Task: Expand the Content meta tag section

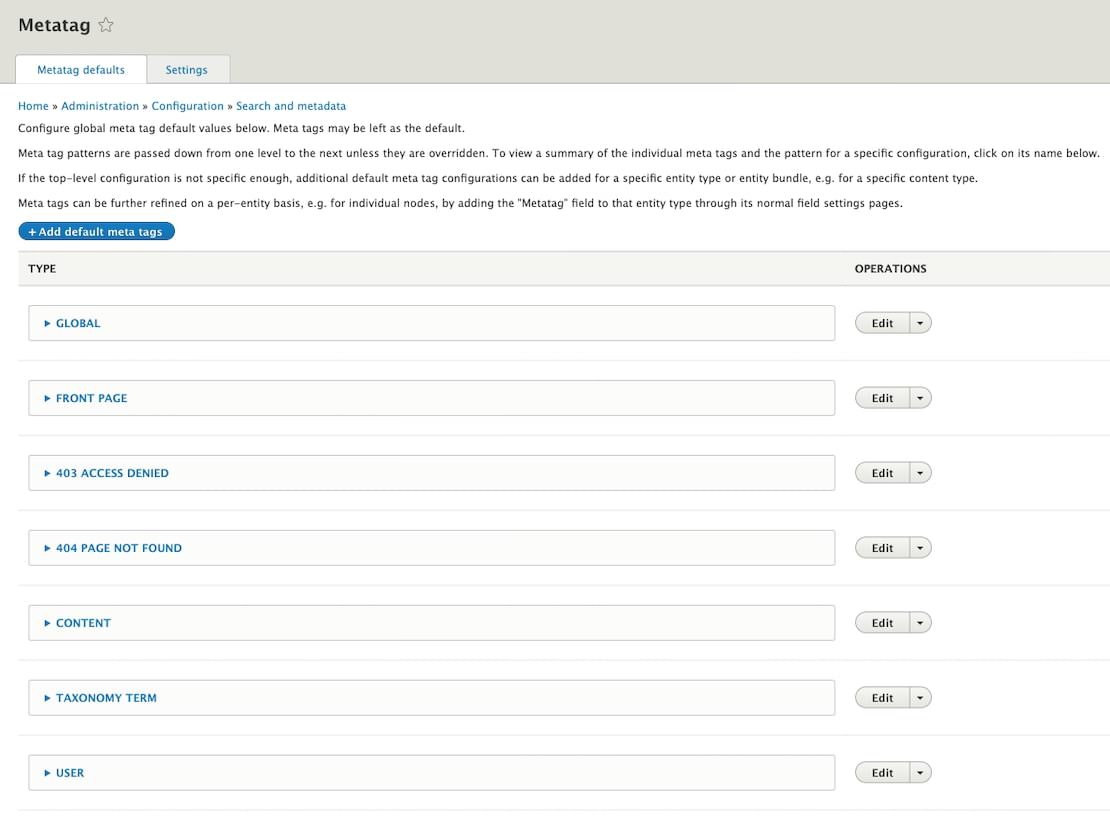Action: click(x=83, y=624)
